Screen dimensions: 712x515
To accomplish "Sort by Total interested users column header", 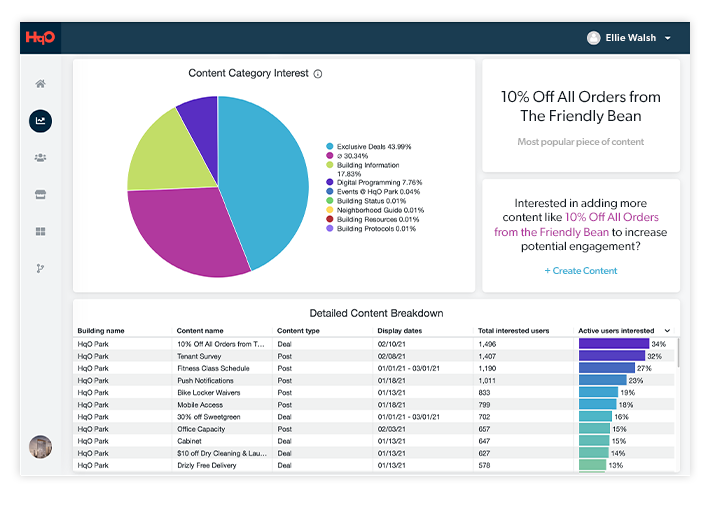I will coord(514,331).
